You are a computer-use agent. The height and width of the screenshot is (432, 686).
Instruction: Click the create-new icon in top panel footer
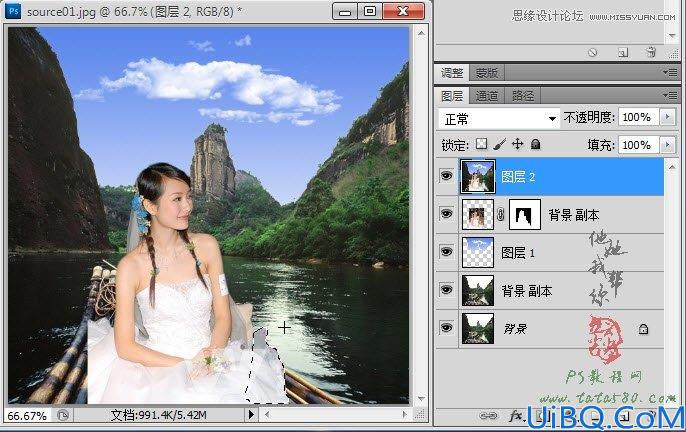point(623,53)
